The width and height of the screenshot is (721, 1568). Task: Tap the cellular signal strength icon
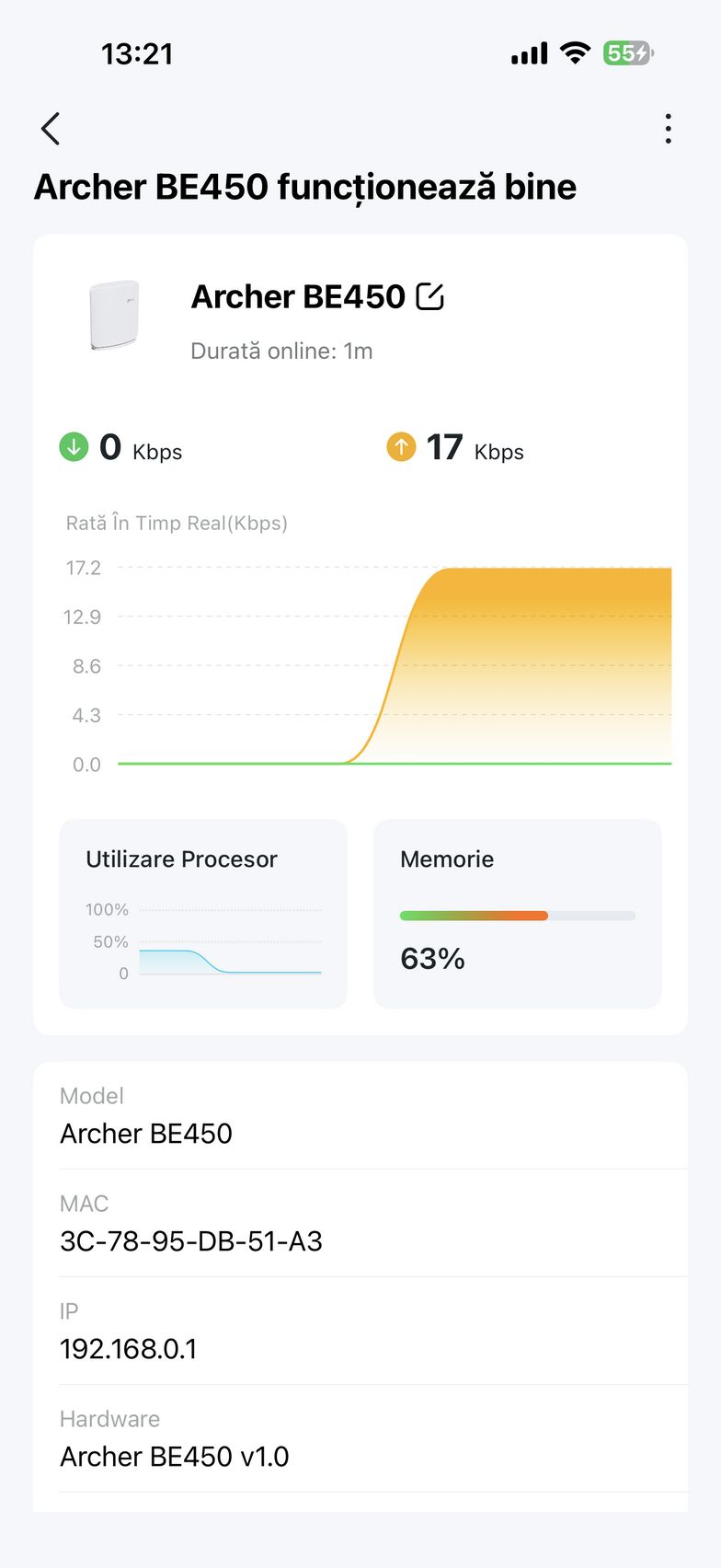tap(529, 54)
